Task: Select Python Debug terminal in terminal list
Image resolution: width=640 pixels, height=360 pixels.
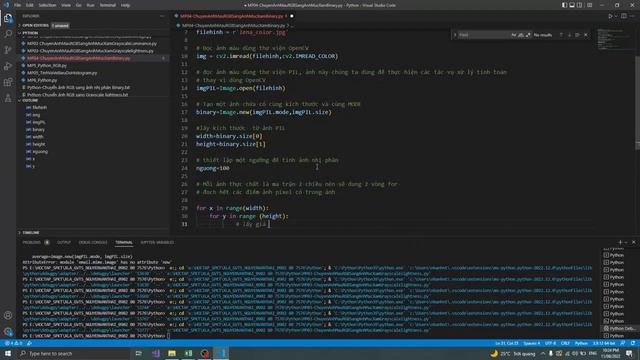Action: (x=620, y=329)
